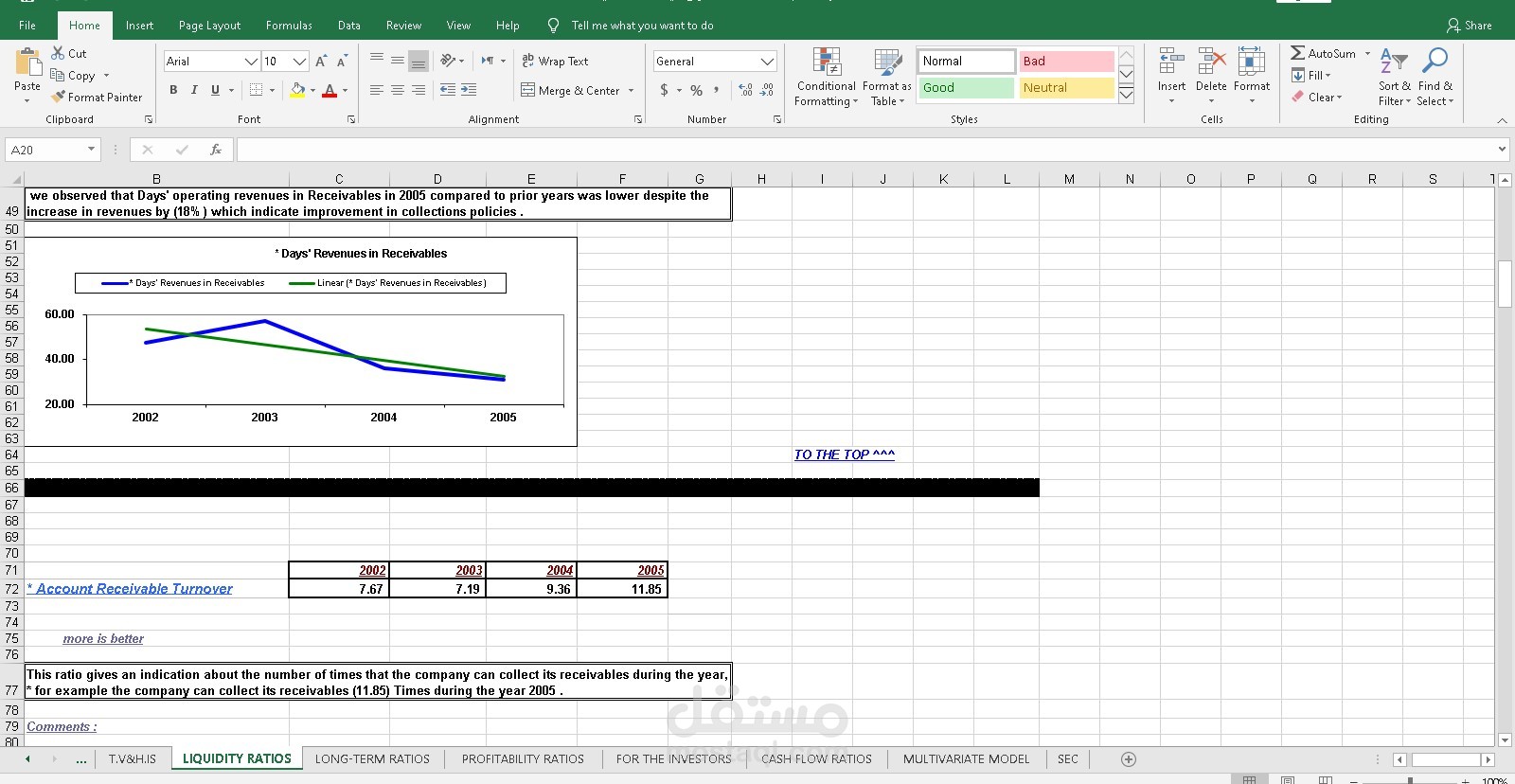Activate the Format Painter brush
The height and width of the screenshot is (784, 1515).
59,97
